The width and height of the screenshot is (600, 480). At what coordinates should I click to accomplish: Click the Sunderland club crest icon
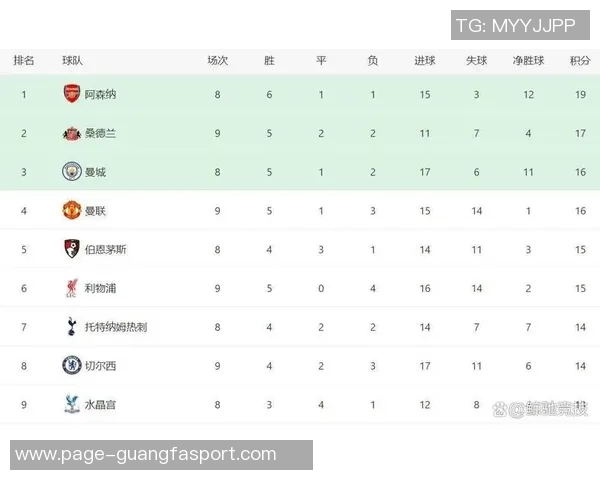tap(71, 132)
